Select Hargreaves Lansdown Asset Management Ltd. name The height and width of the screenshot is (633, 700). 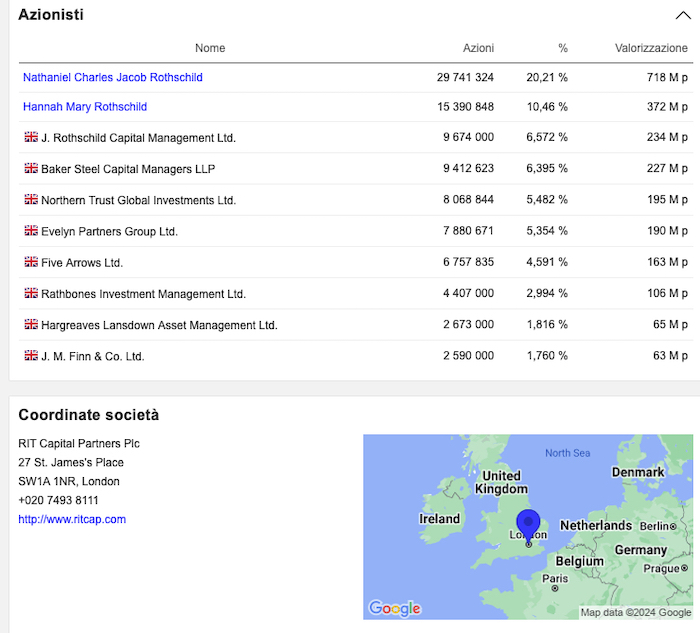tap(159, 325)
